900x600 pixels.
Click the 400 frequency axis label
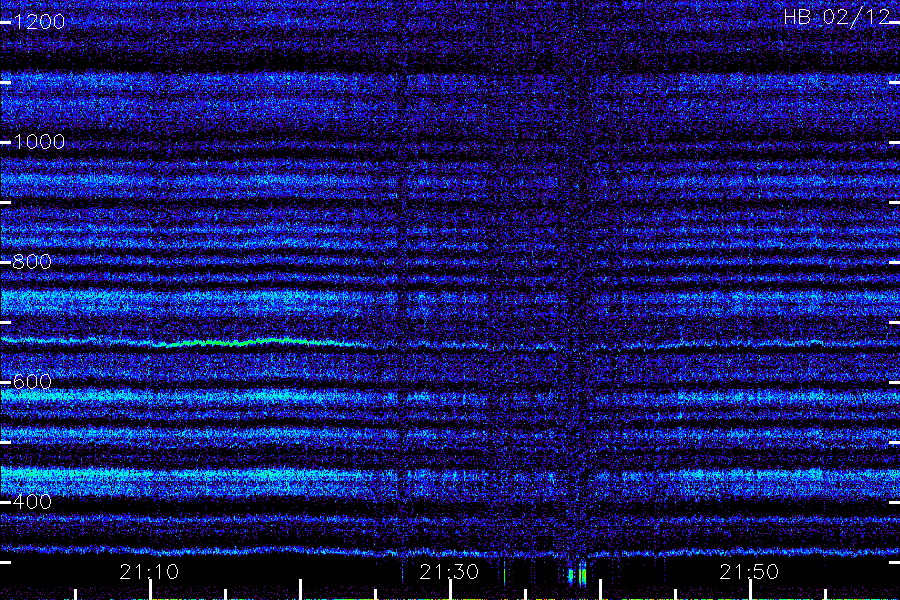click(32, 502)
